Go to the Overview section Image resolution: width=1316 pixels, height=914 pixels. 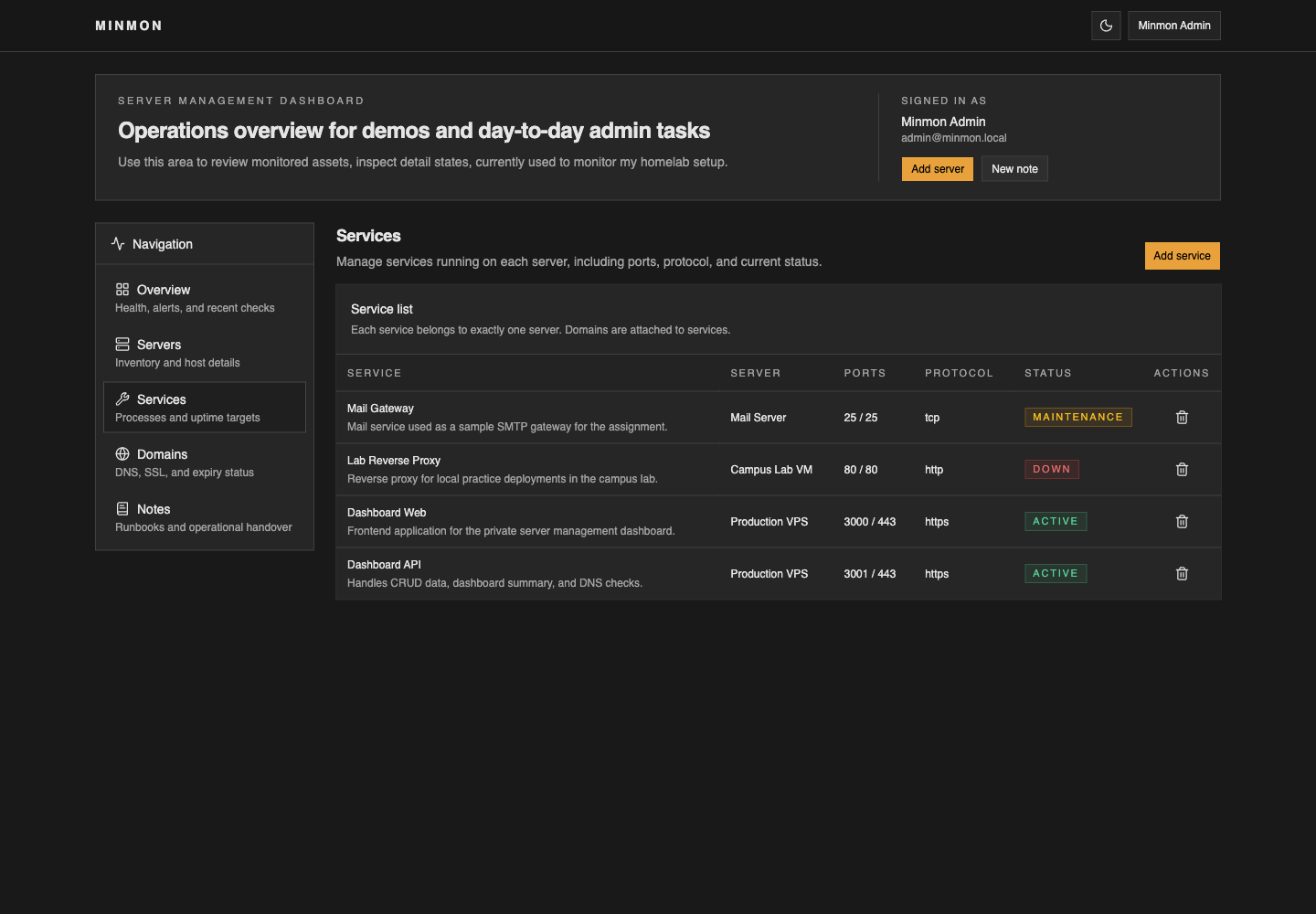(x=205, y=297)
